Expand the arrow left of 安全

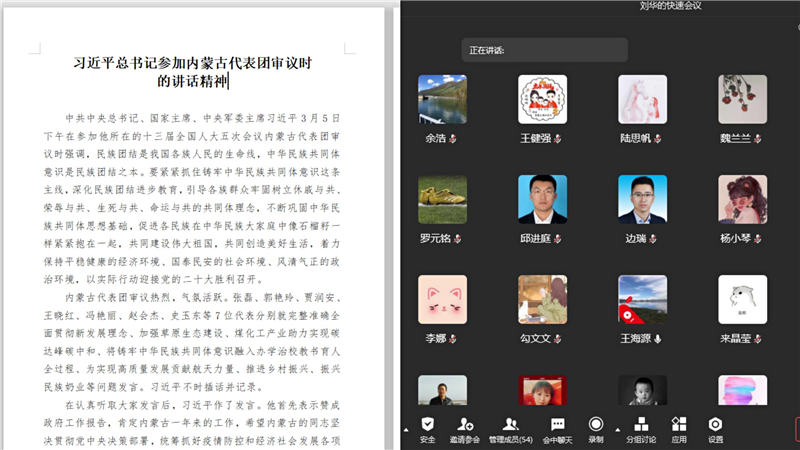(406, 430)
